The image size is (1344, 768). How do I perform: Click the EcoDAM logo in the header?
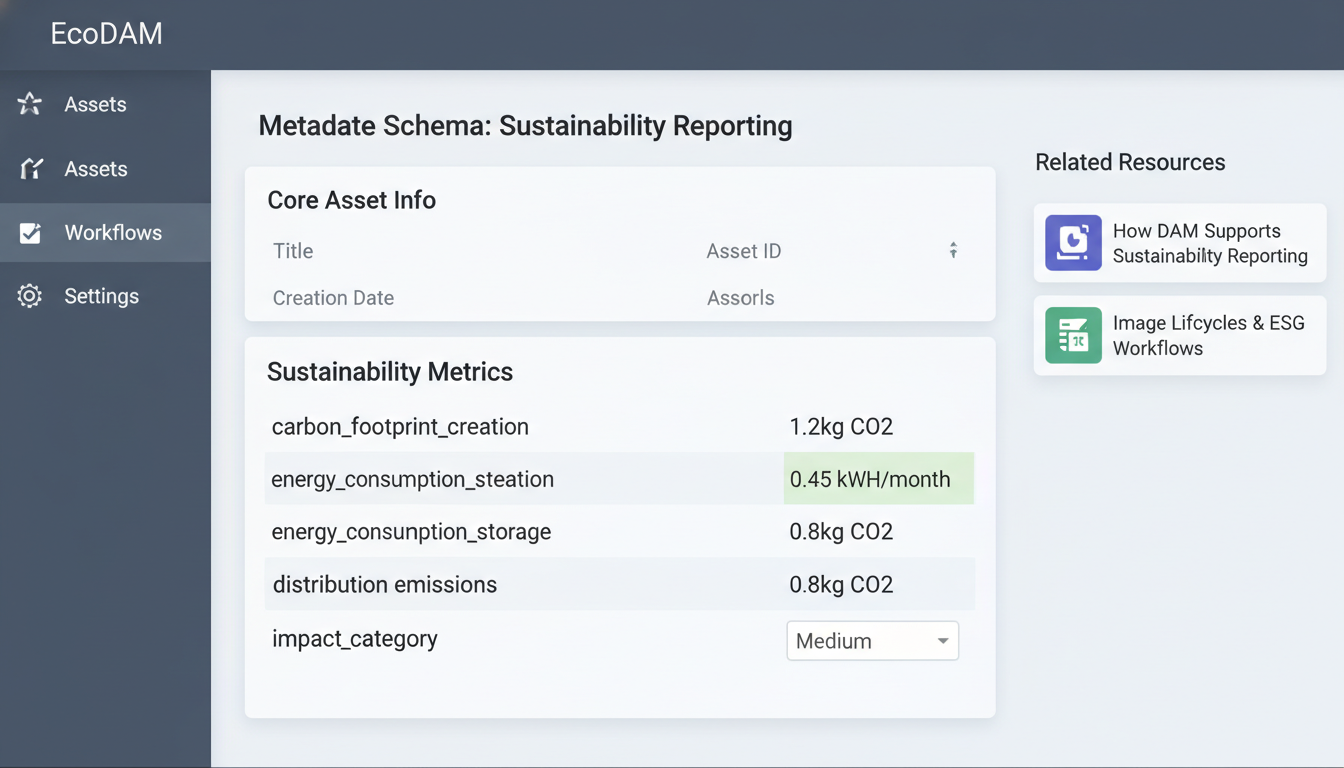(105, 33)
